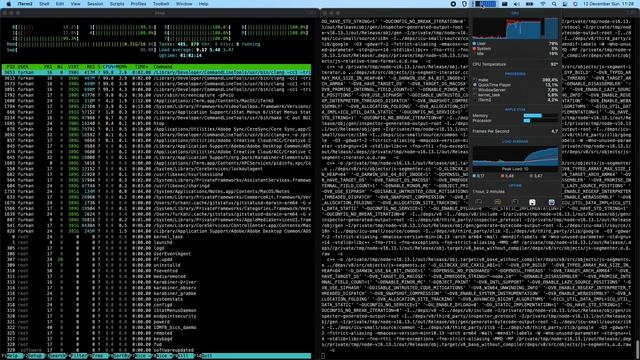Select the launchd row in htop
This screenshot has width=640, height=360.
tap(157, 242)
